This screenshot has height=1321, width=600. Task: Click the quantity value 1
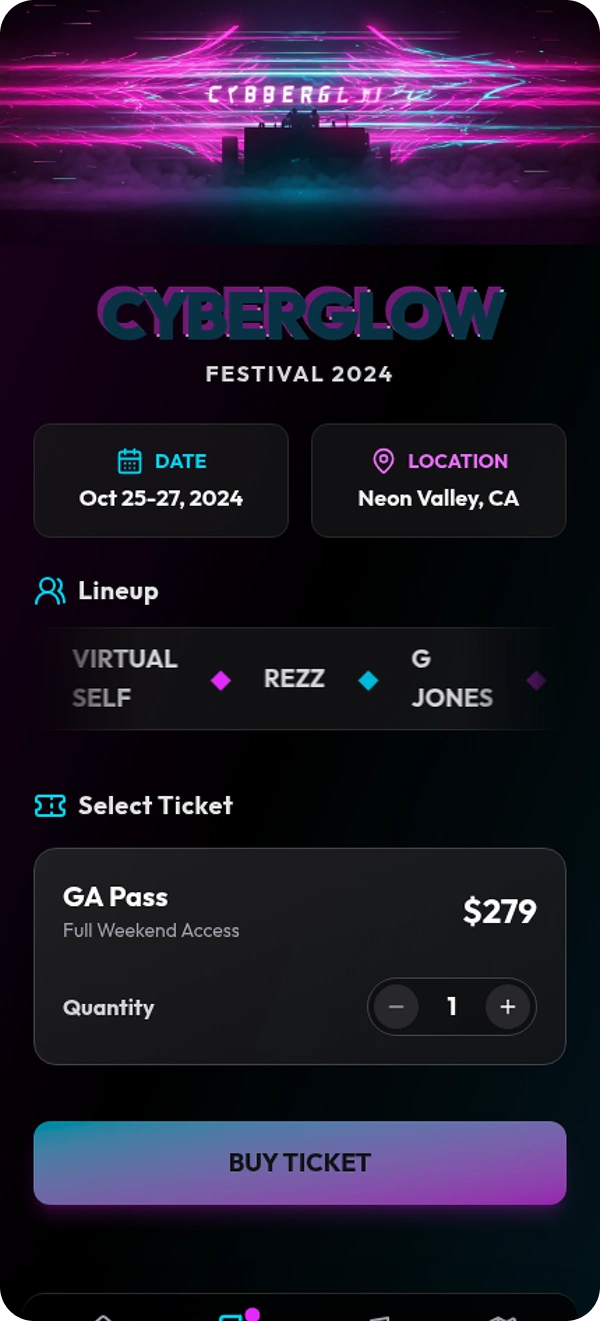click(x=452, y=1007)
